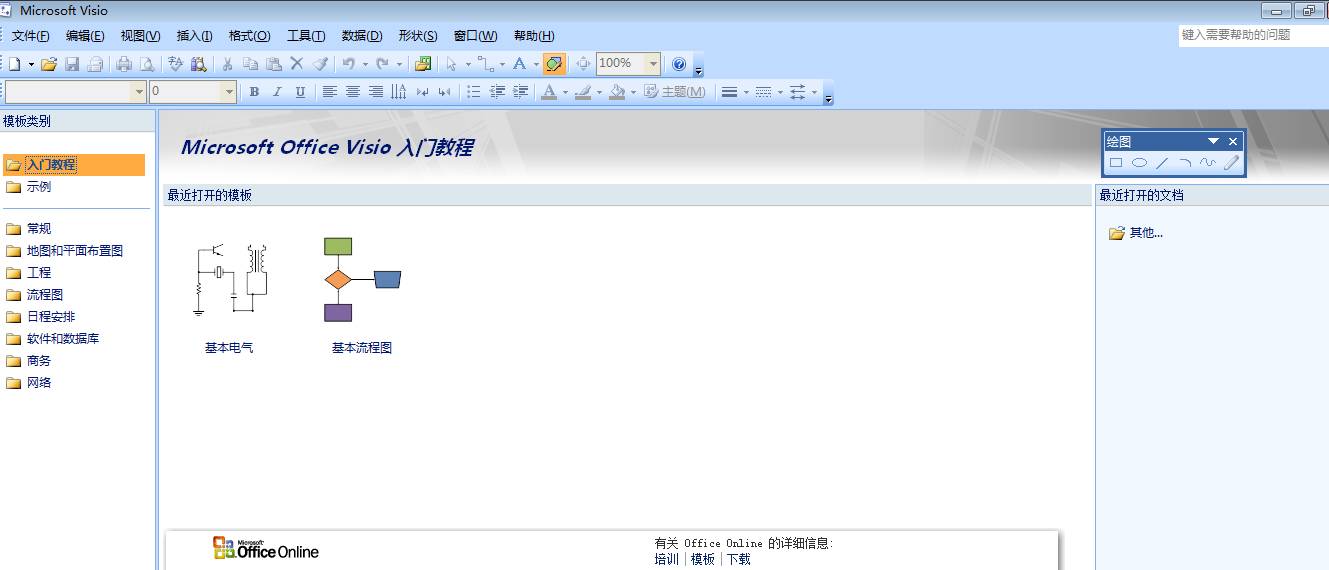1329x570 pixels.
Task: Toggle the Shapes window icon
Action: (x=423, y=64)
